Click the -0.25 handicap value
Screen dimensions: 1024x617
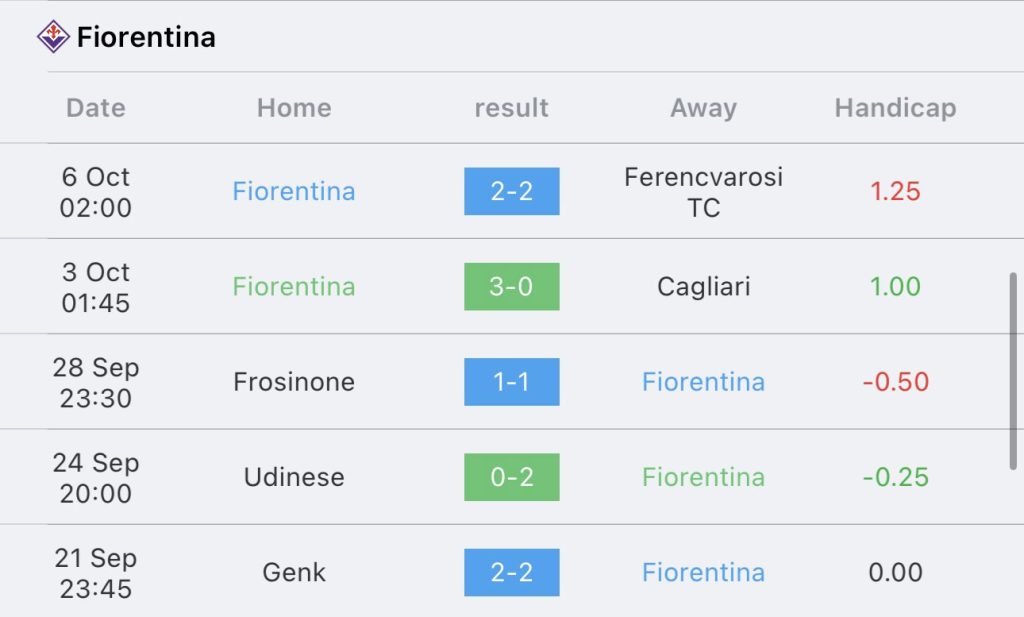895,477
